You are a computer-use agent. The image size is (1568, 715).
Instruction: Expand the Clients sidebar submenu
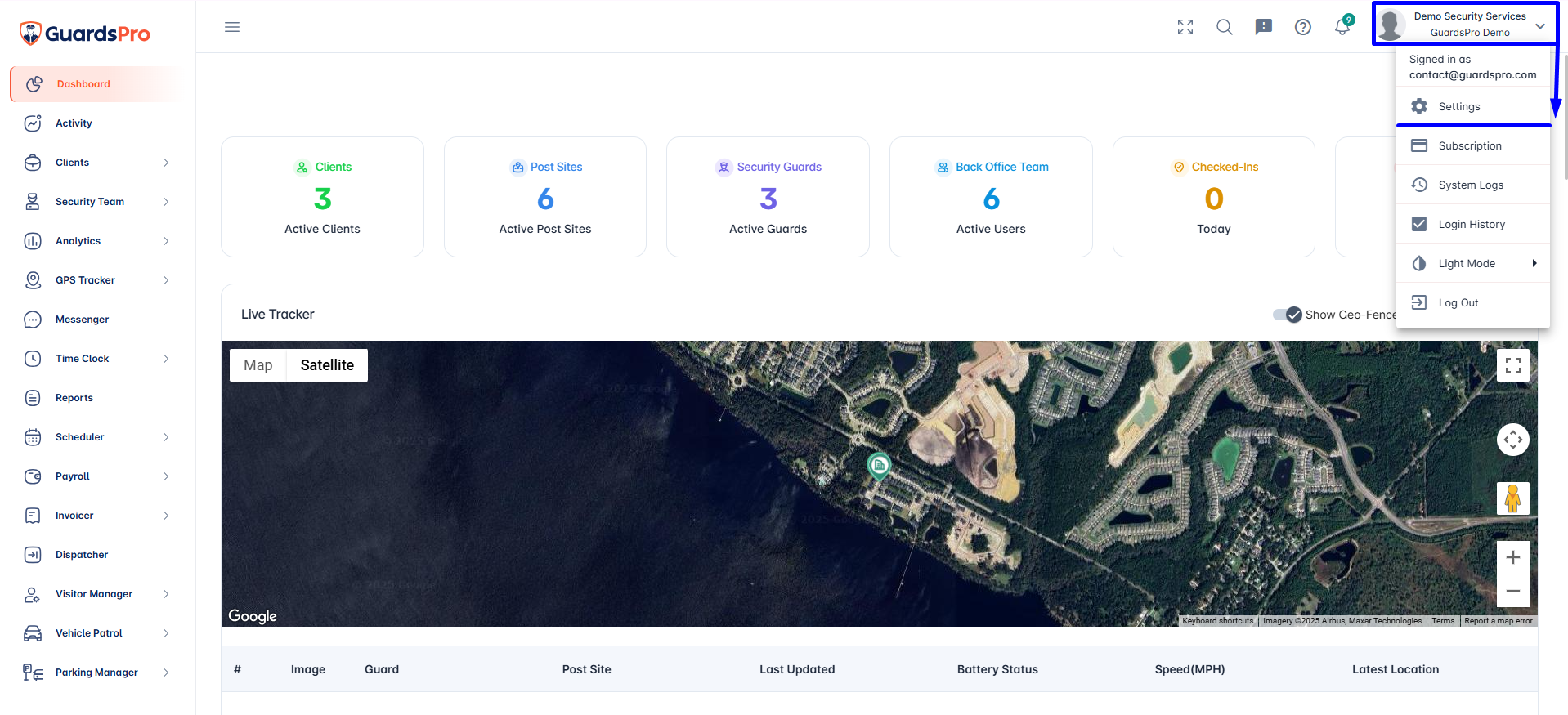166,163
